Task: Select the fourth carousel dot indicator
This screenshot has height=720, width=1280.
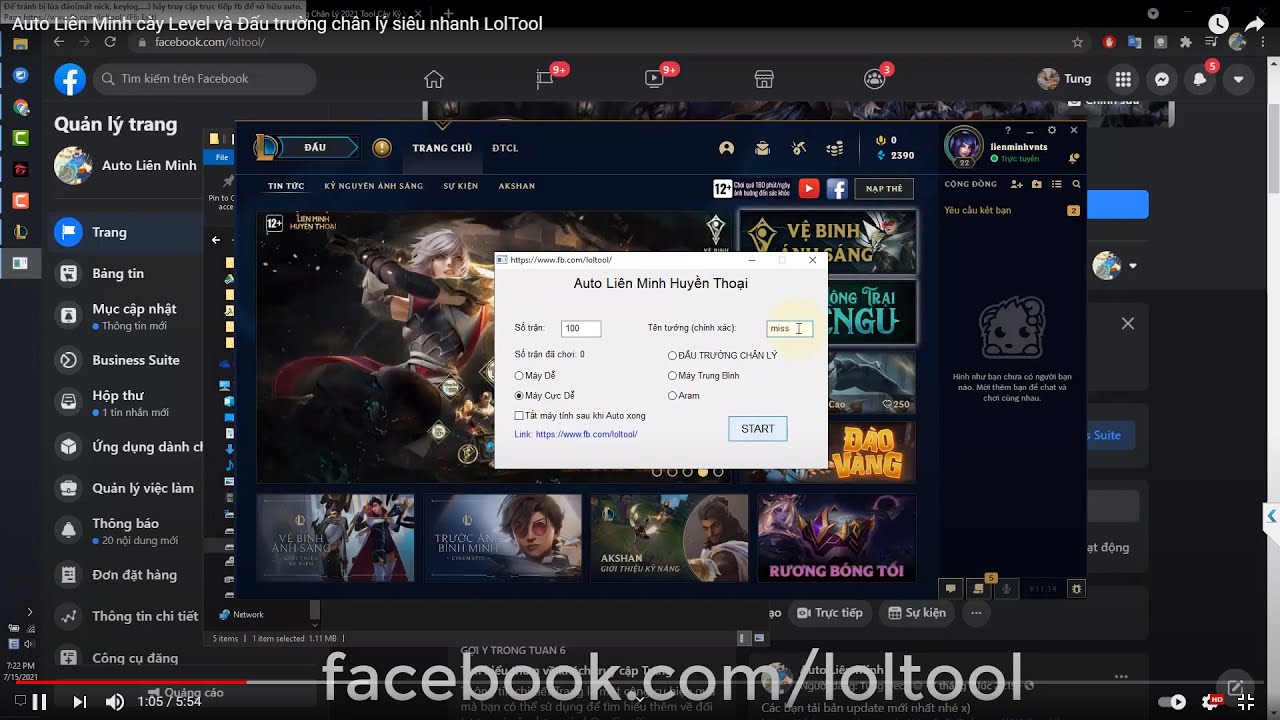Action: pyautogui.click(x=703, y=471)
